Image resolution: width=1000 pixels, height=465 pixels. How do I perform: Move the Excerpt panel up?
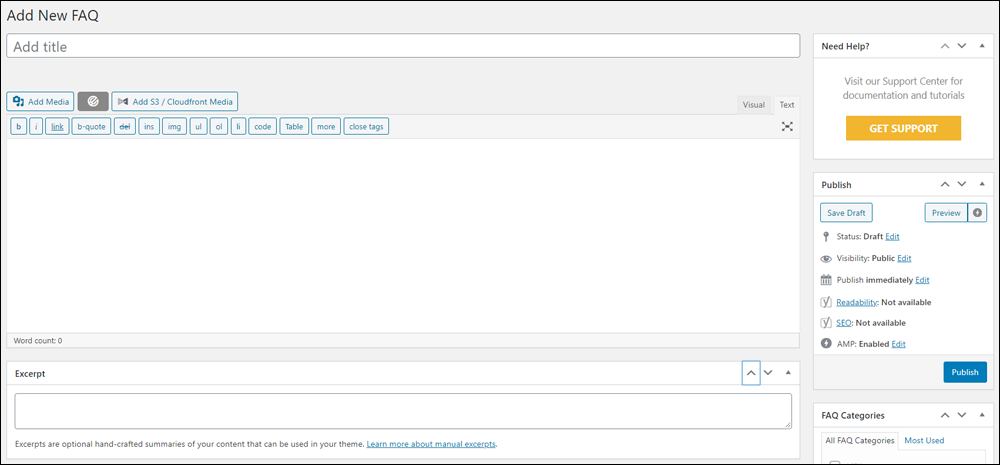coord(751,373)
